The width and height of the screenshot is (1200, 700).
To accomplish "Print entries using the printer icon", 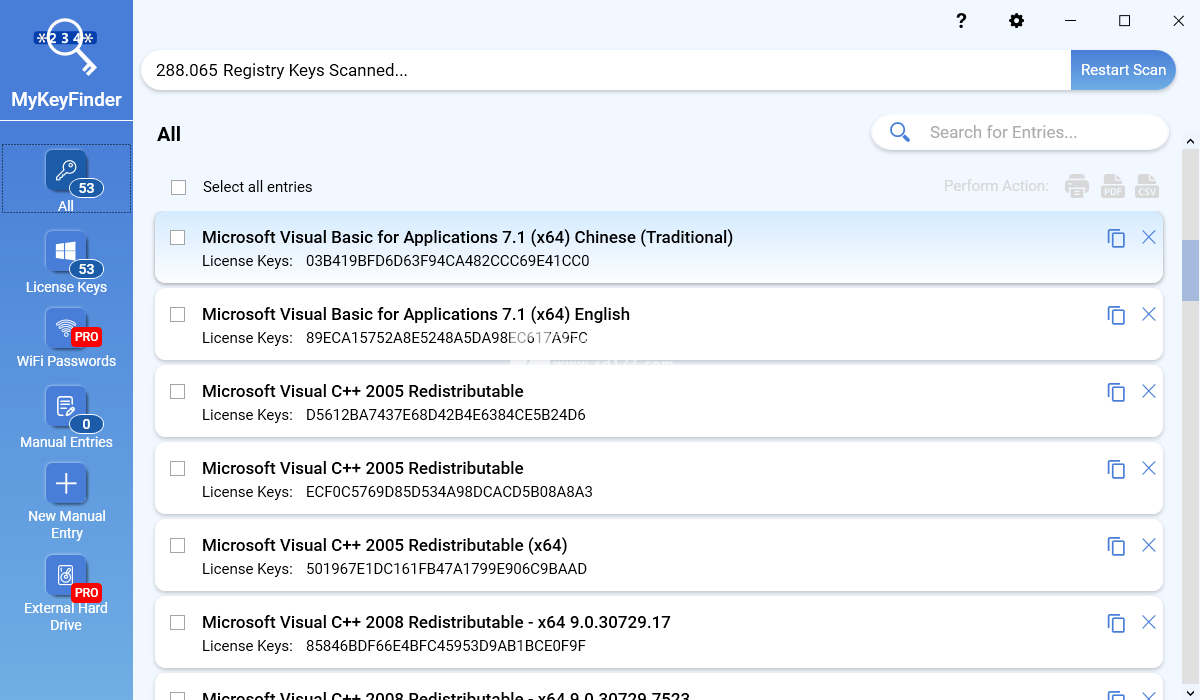I will click(1077, 185).
